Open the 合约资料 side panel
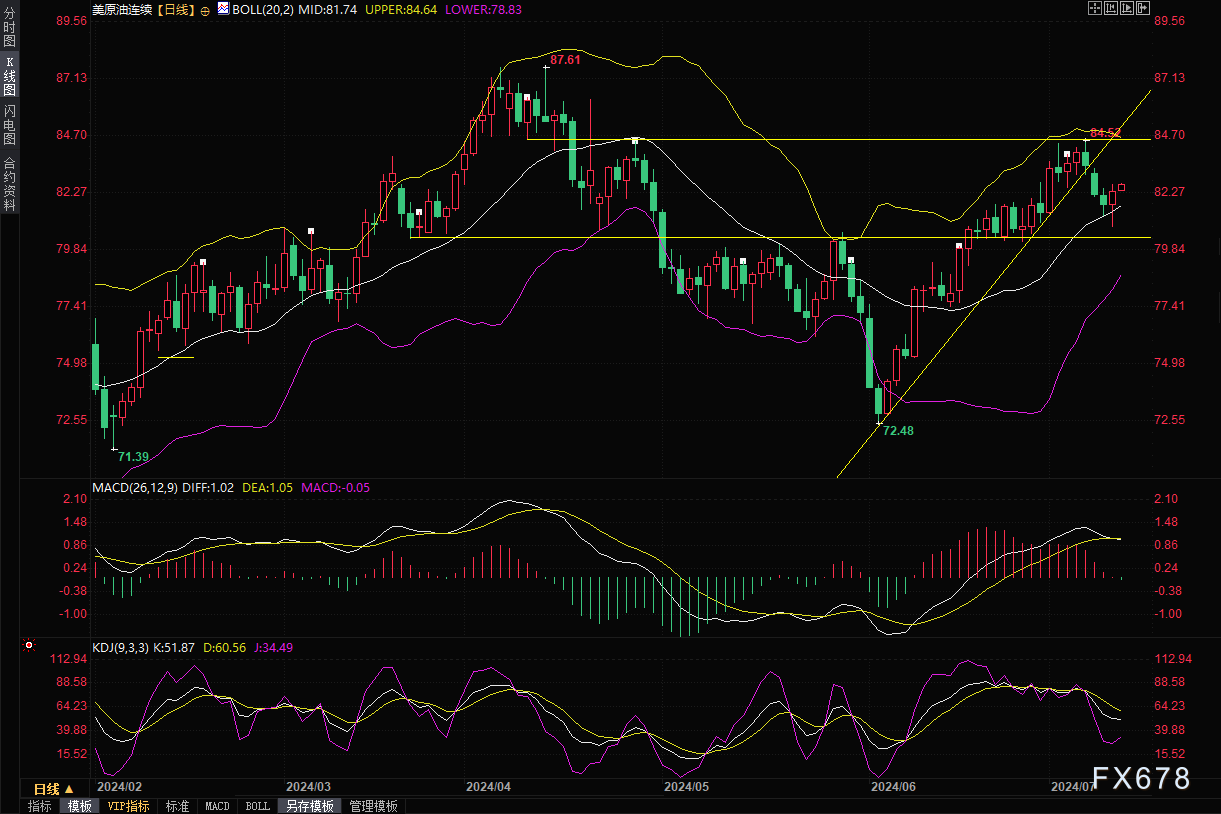 click(x=9, y=184)
